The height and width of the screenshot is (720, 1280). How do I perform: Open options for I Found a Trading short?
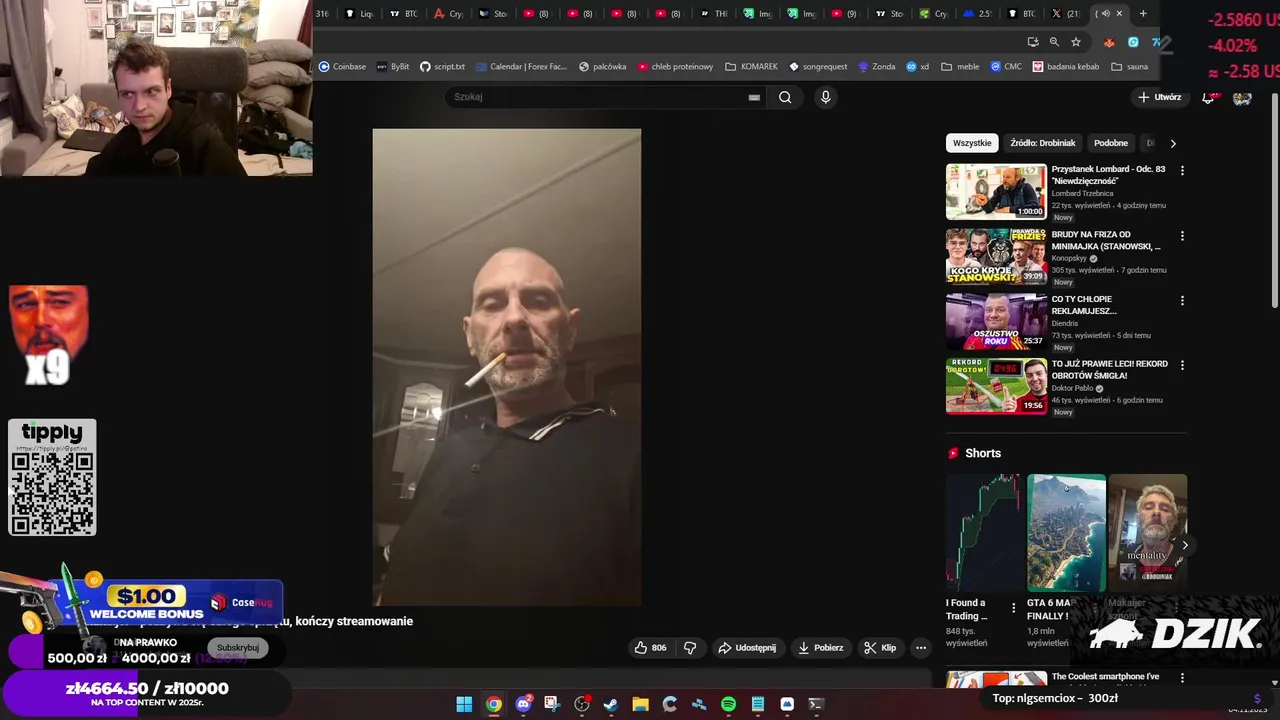coord(1013,608)
